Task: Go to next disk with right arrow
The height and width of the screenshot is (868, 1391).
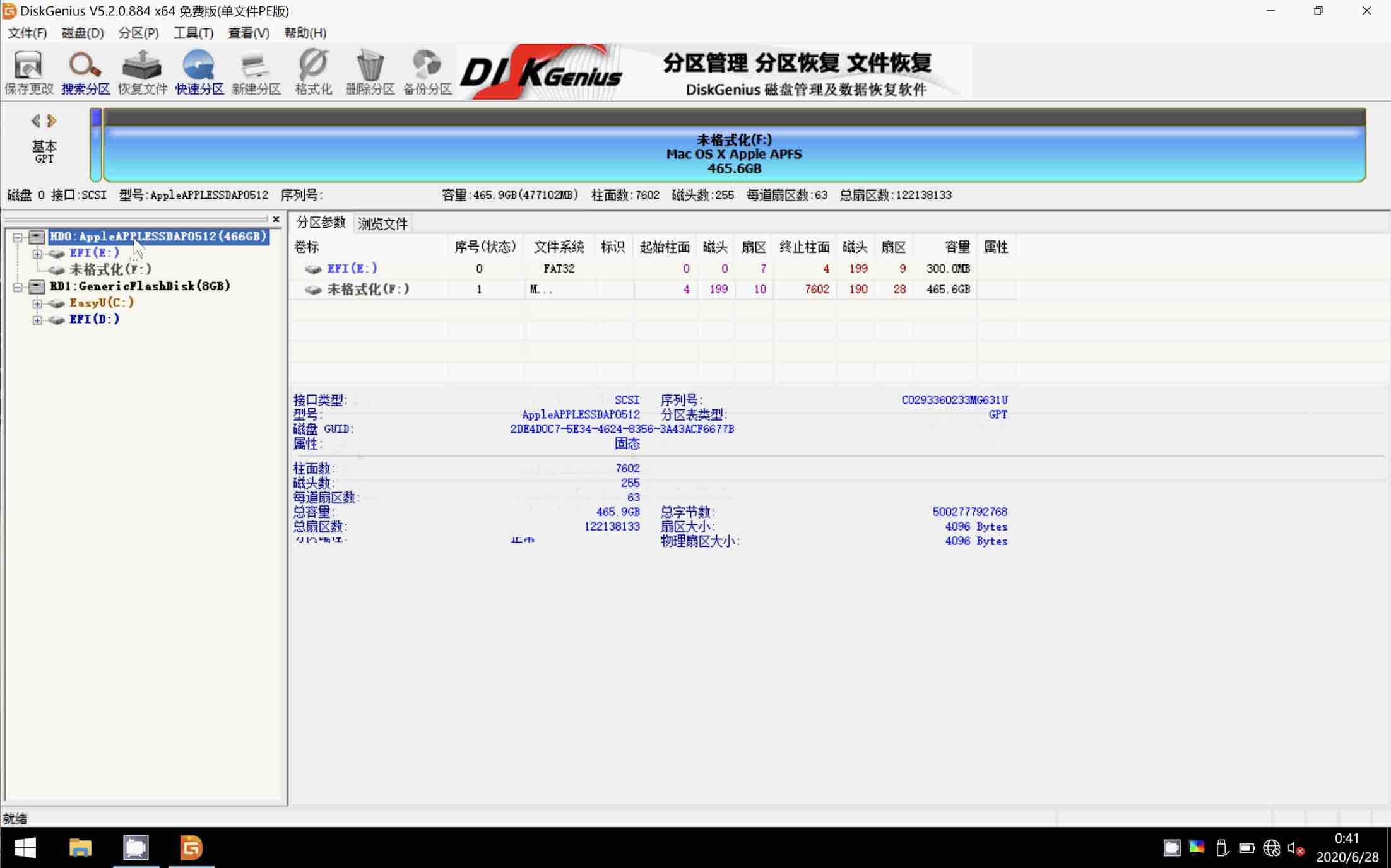Action: [x=52, y=120]
